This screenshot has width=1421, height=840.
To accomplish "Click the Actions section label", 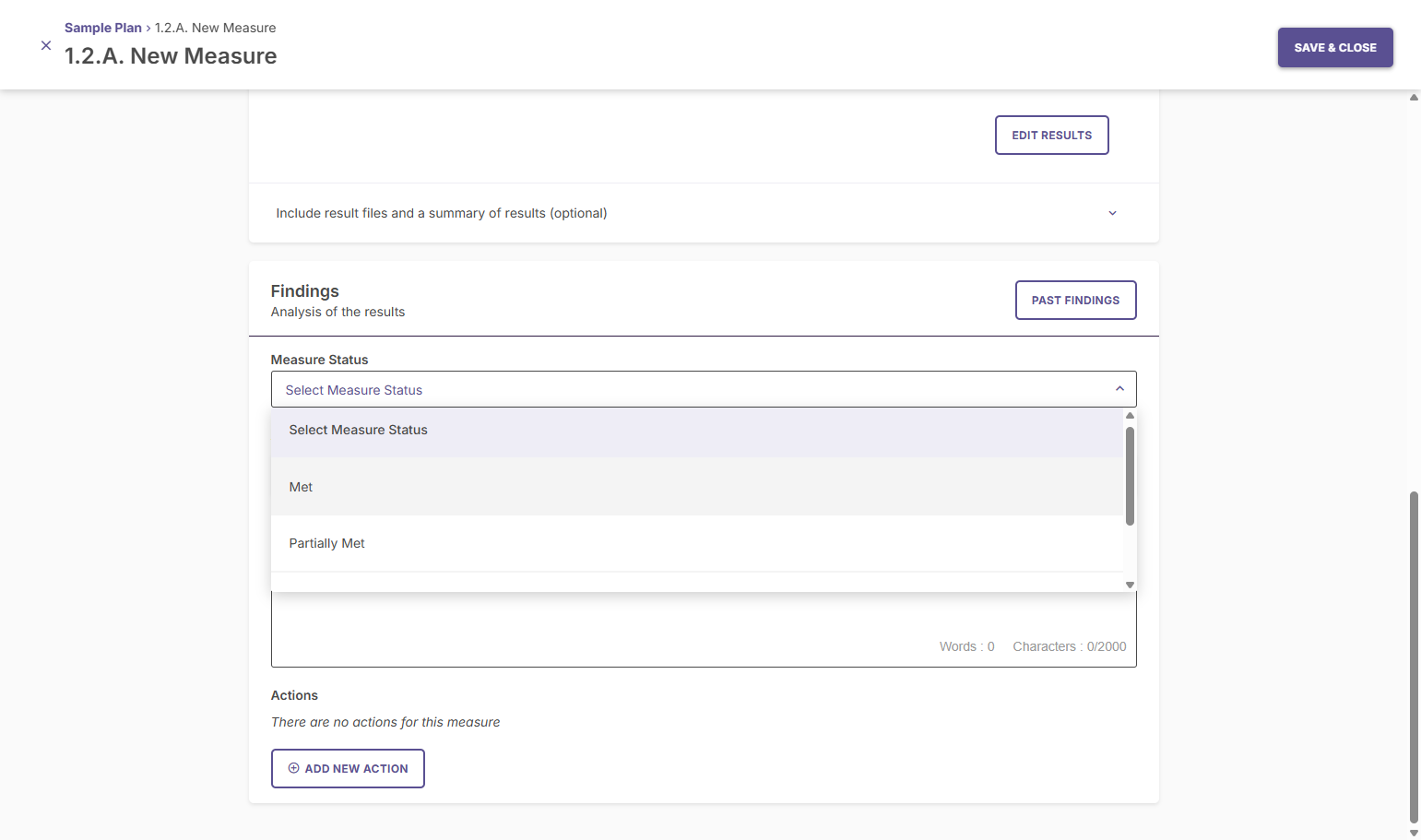I will point(294,695).
